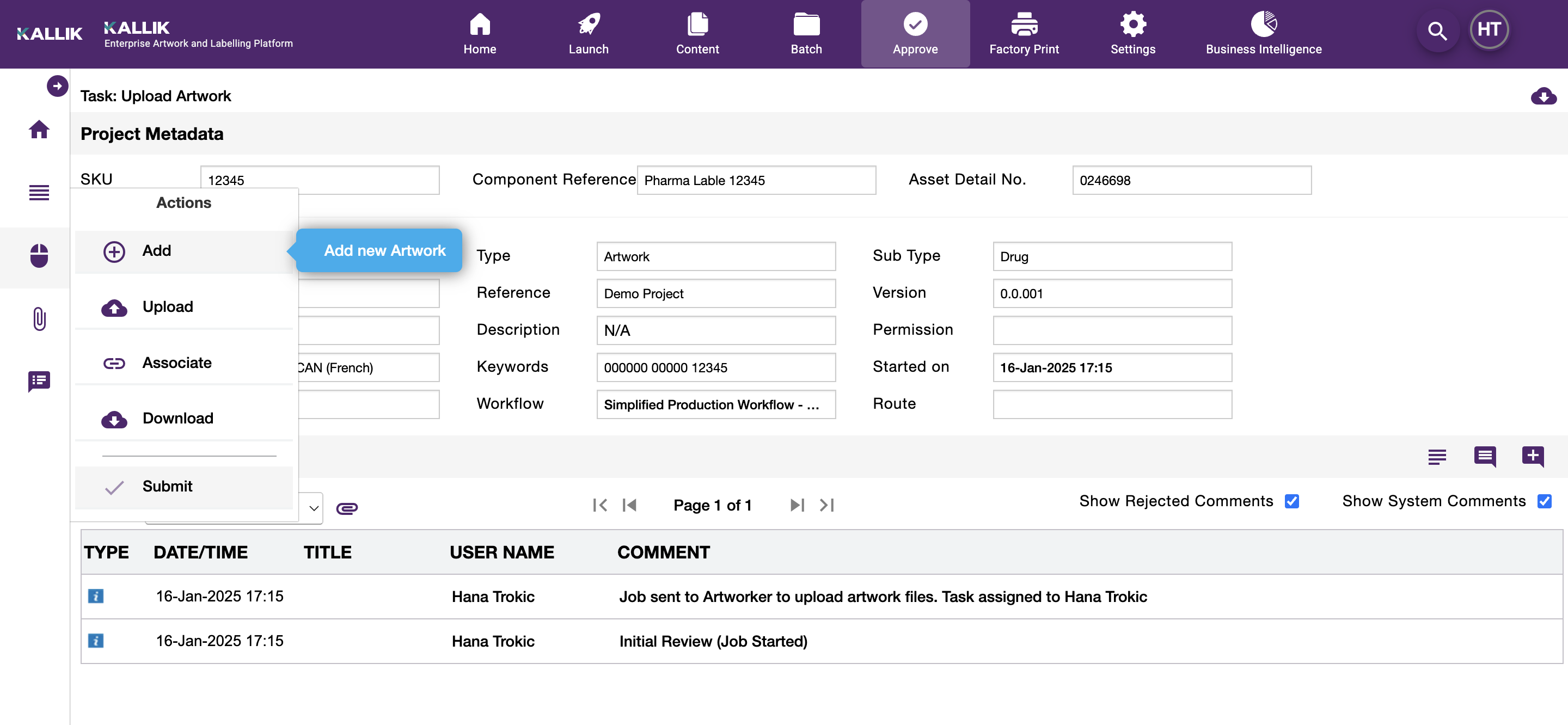The image size is (1568, 725).
Task: Click the sidebar list menu icon
Action: pos(39,192)
